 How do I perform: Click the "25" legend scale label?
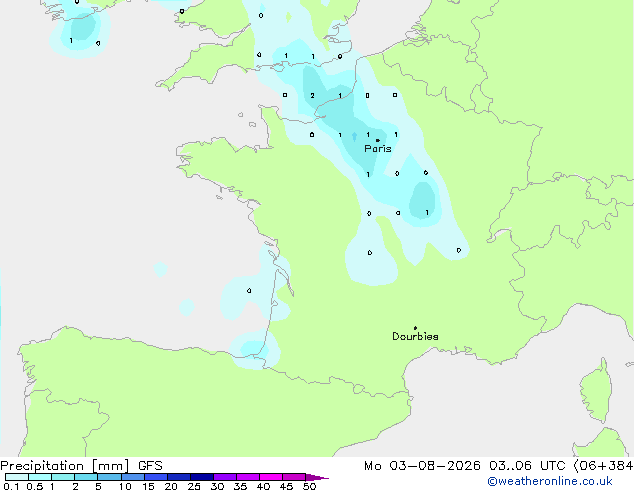pyautogui.click(x=194, y=486)
